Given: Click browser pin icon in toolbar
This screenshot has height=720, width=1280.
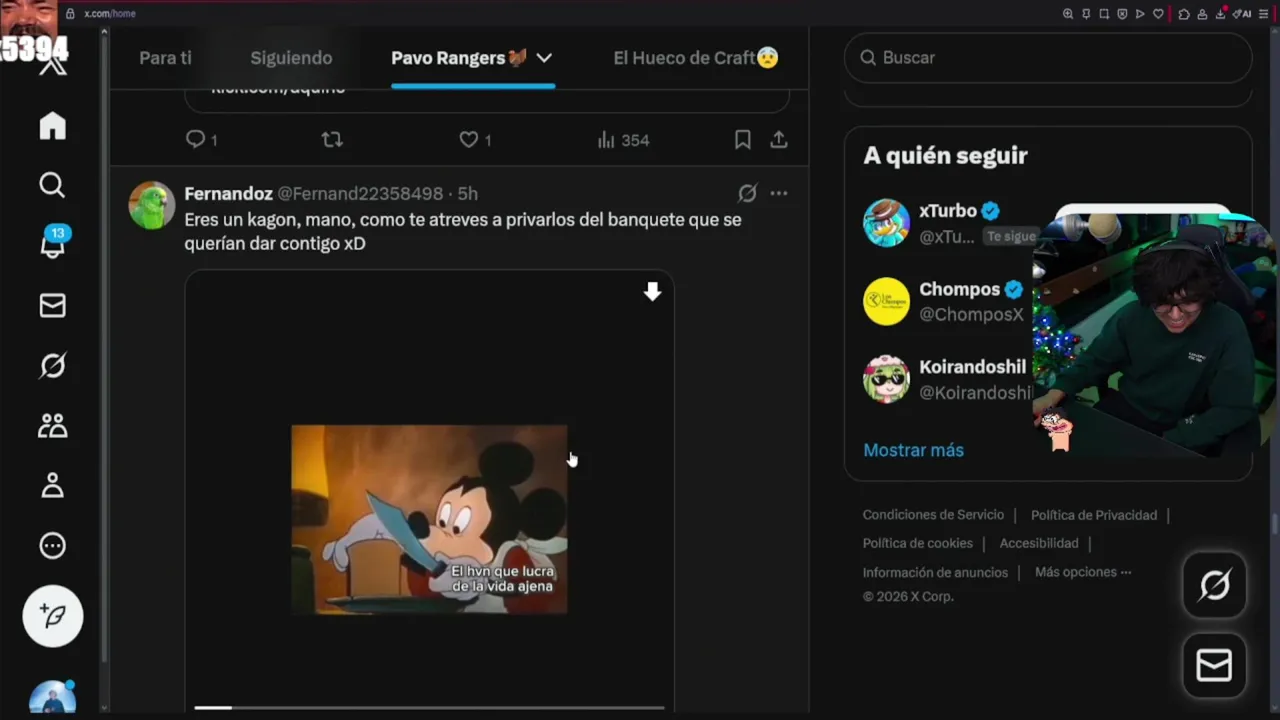Looking at the screenshot, I should (1086, 14).
